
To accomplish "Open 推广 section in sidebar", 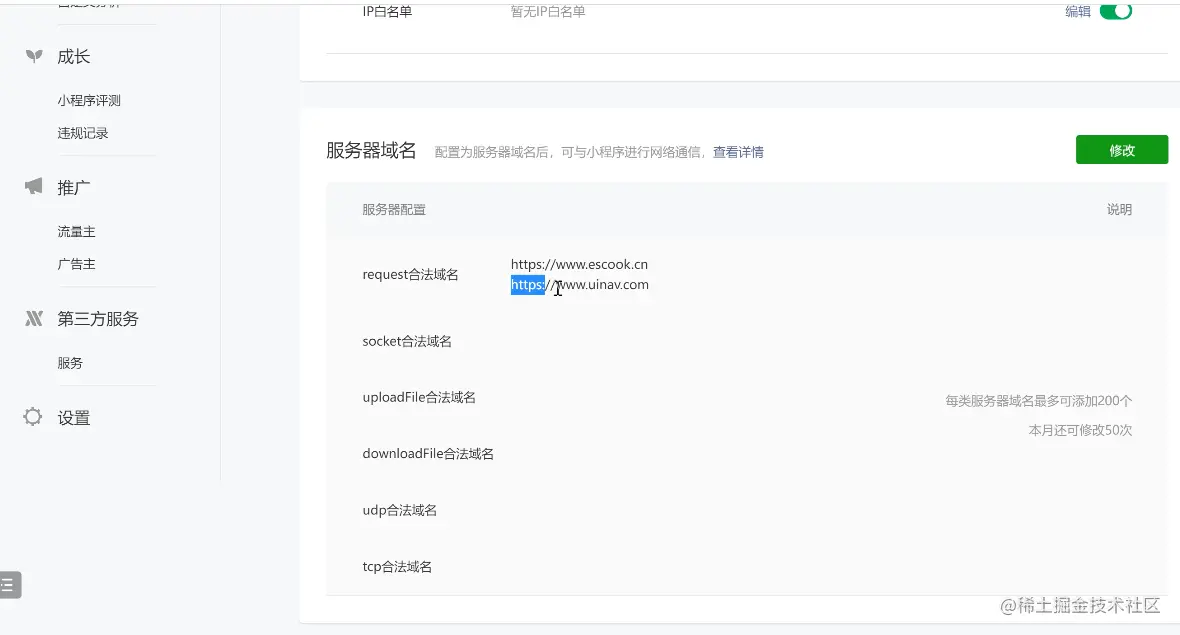I will 74,187.
